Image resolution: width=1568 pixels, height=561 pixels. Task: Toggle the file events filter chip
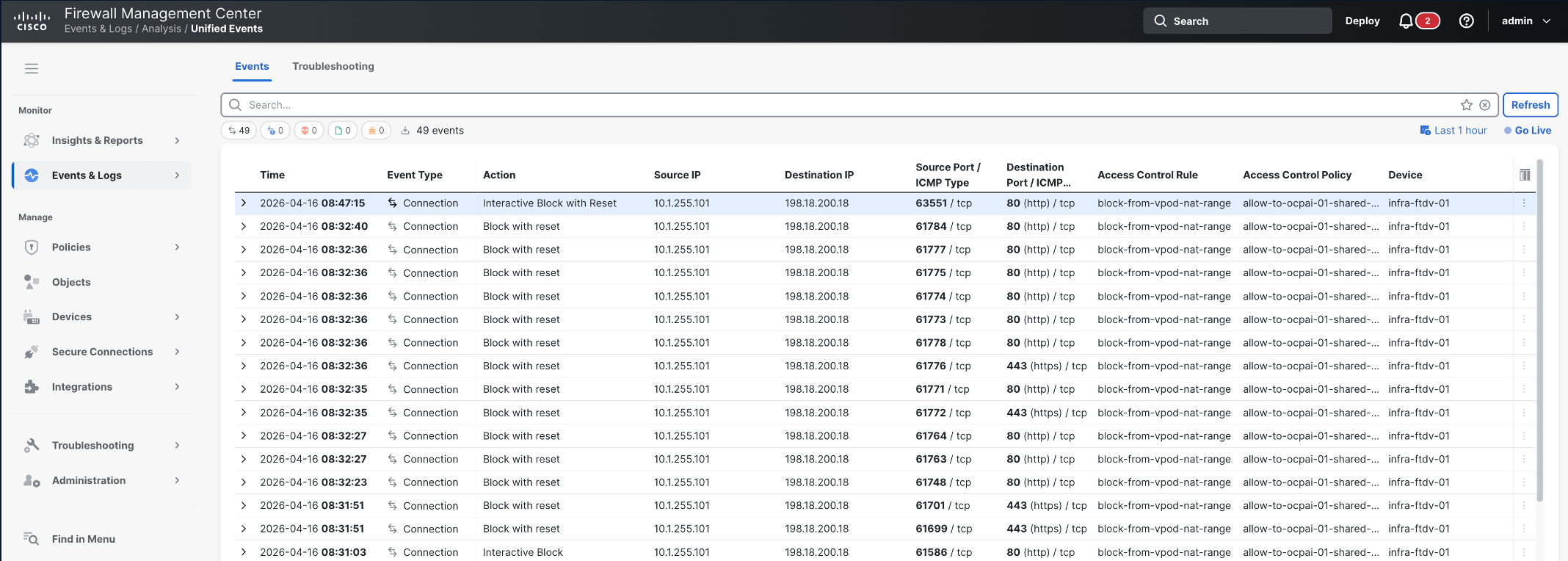(343, 131)
